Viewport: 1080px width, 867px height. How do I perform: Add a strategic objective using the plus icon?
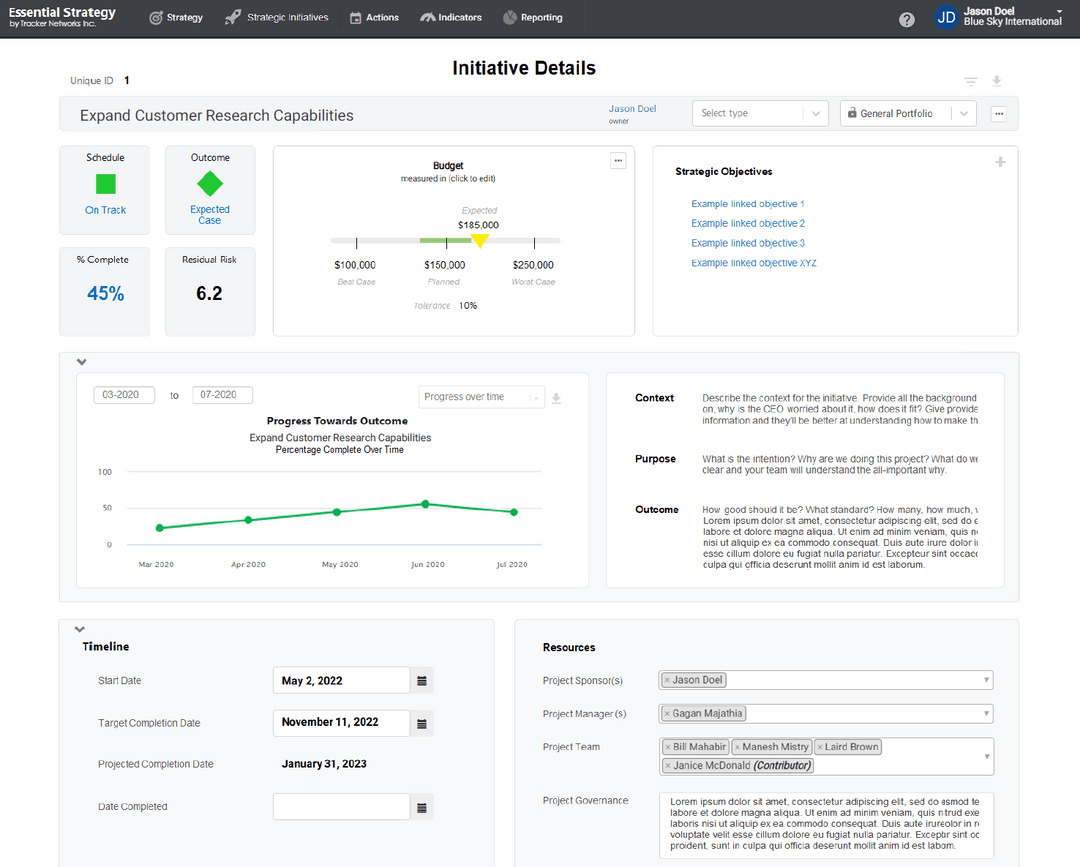(1000, 161)
